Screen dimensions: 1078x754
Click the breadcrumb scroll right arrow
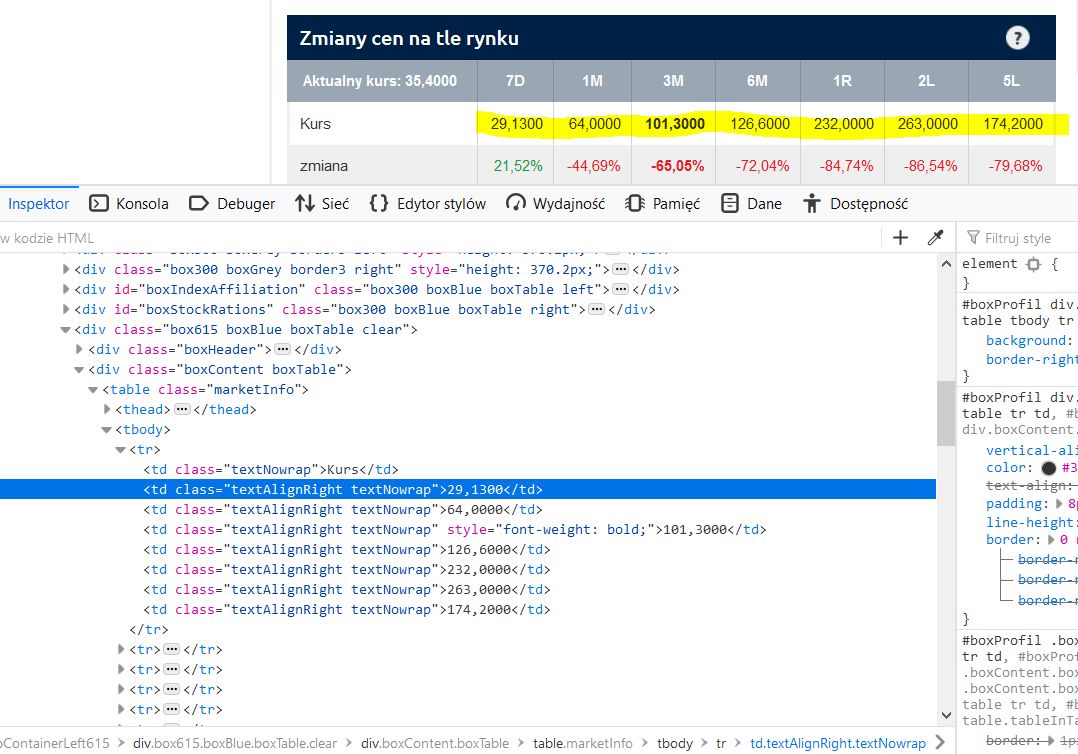940,743
